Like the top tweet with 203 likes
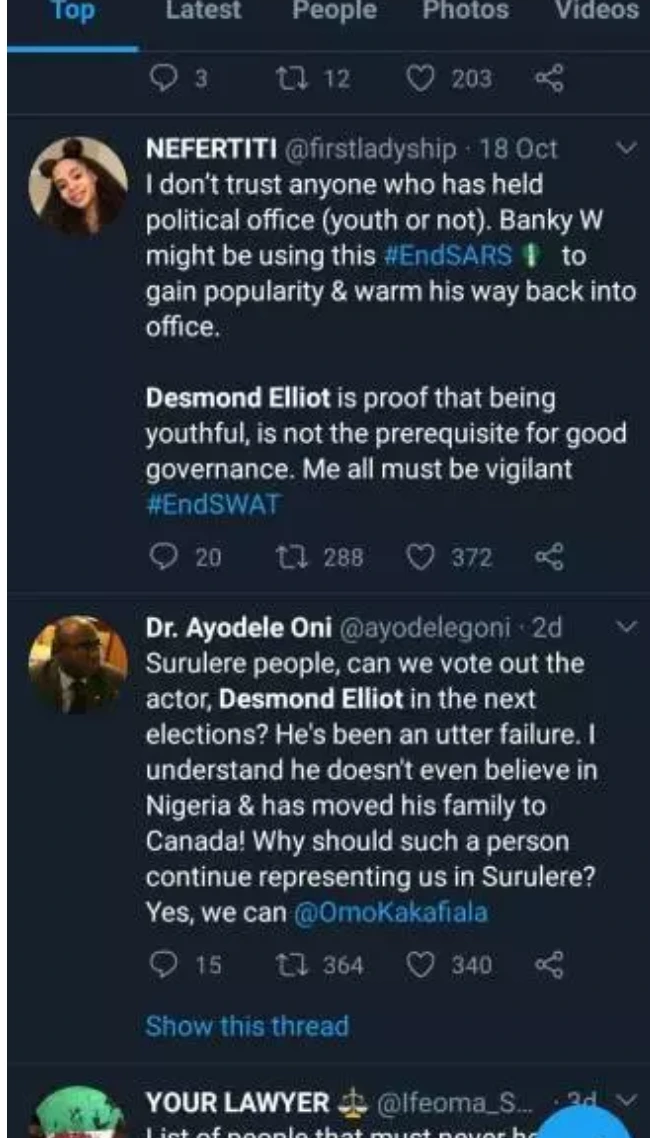Screen dimensions: 650x1138 pyautogui.click(x=421, y=78)
